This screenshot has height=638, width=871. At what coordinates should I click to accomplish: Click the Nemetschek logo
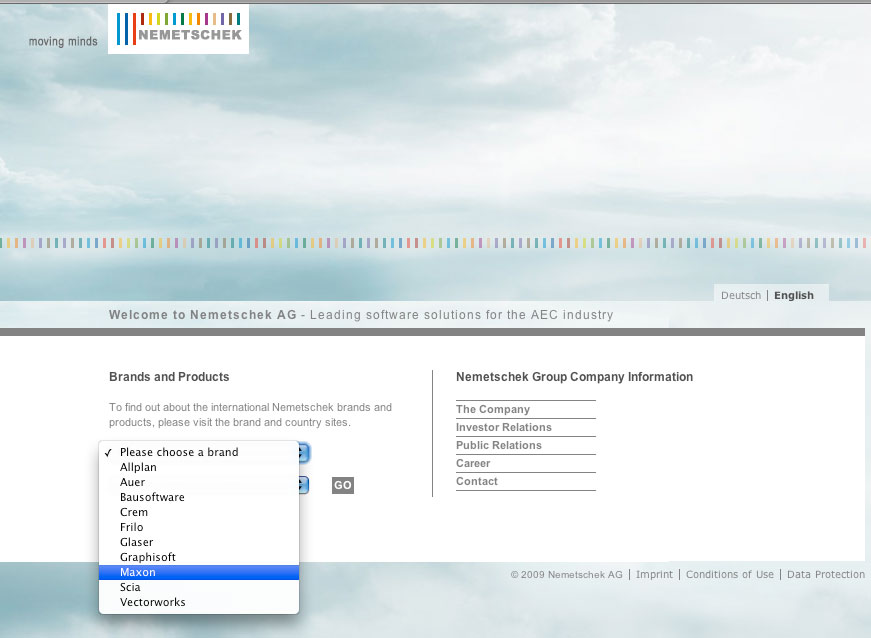pos(178,29)
